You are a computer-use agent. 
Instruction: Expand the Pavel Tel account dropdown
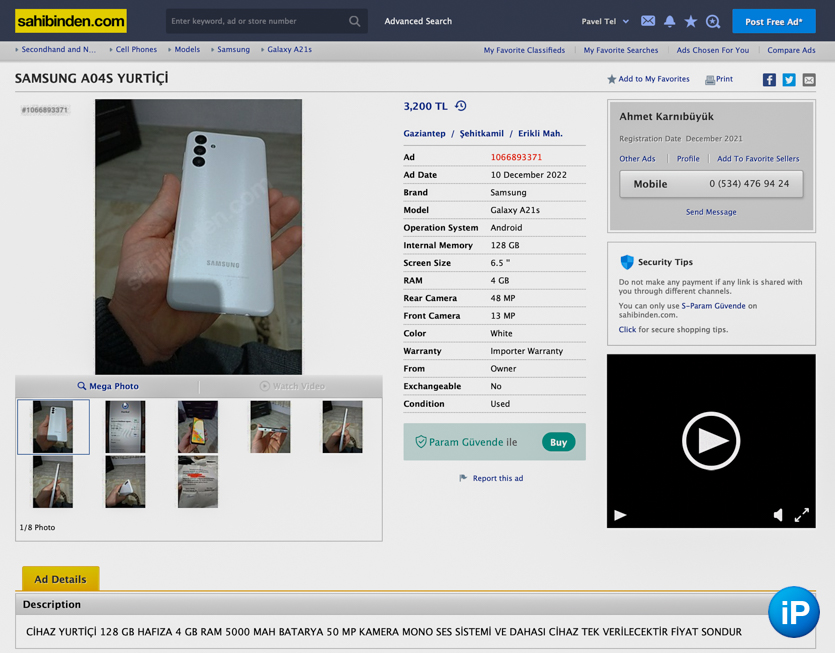(x=605, y=21)
